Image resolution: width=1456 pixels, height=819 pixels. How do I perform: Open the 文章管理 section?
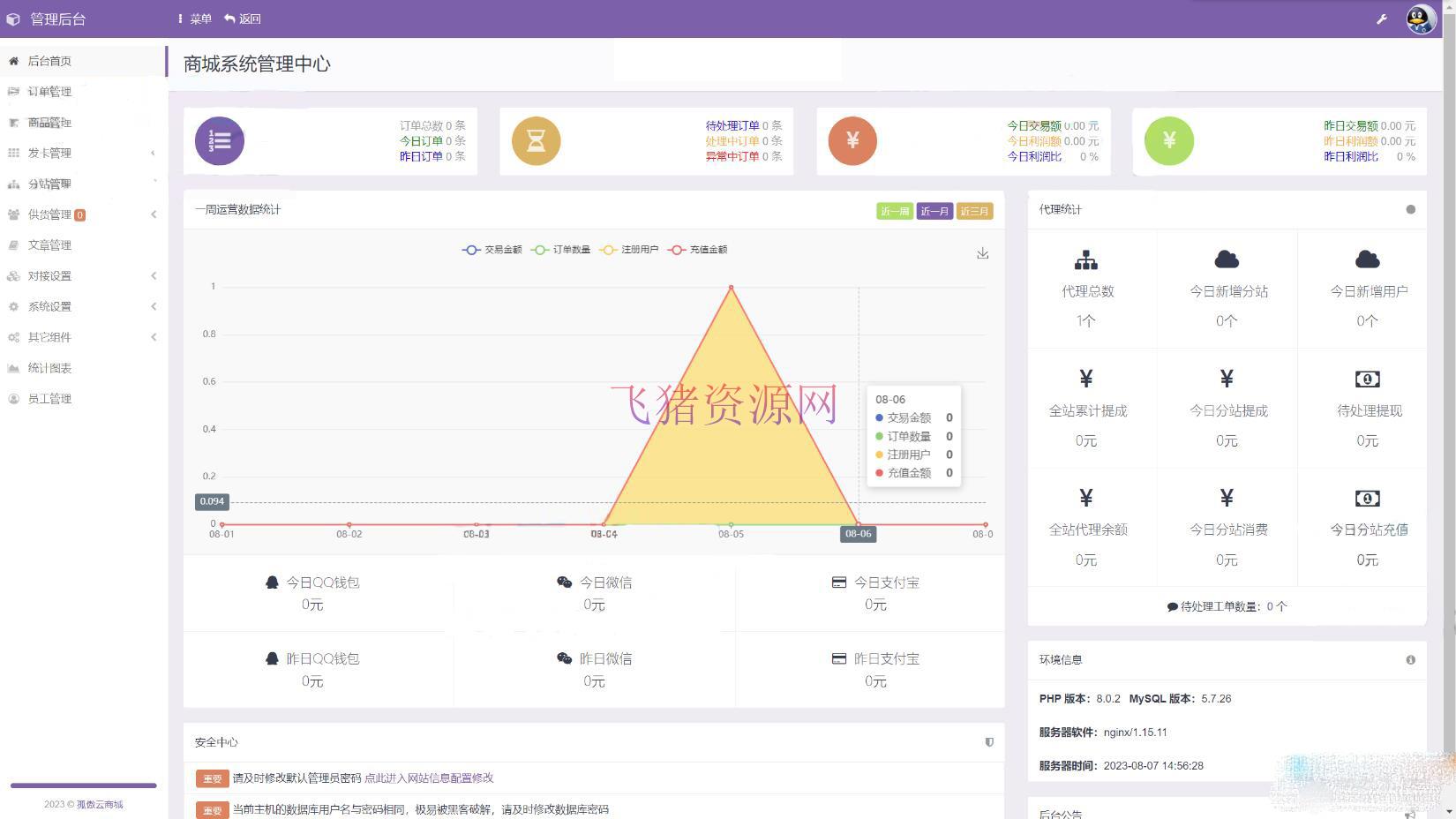pyautogui.click(x=50, y=244)
